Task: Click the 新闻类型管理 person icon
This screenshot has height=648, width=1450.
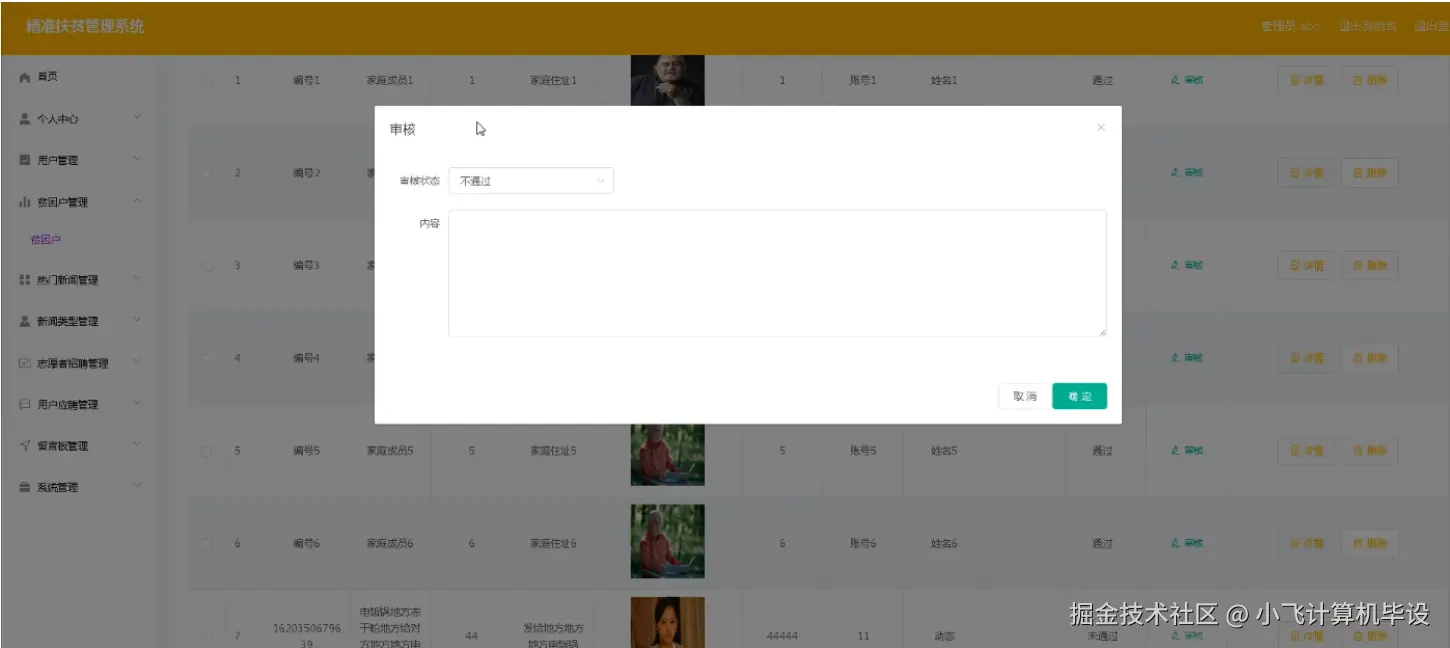Action: click(x=25, y=321)
